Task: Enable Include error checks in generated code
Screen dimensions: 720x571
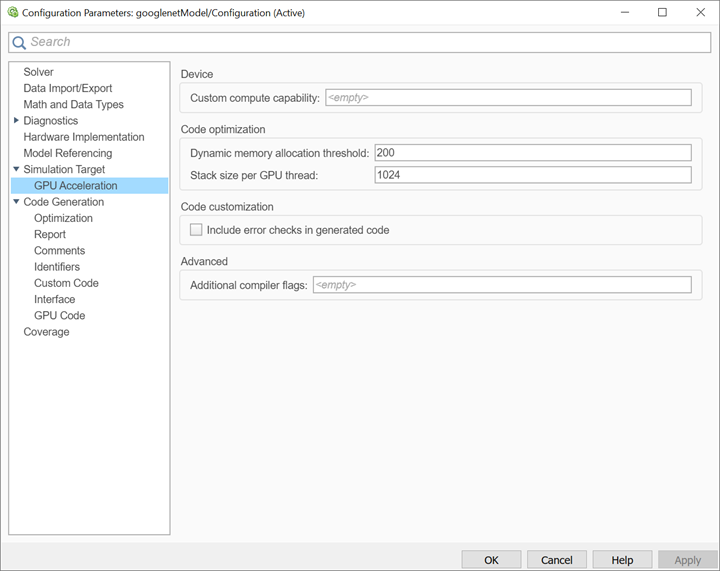Action: coord(196,230)
